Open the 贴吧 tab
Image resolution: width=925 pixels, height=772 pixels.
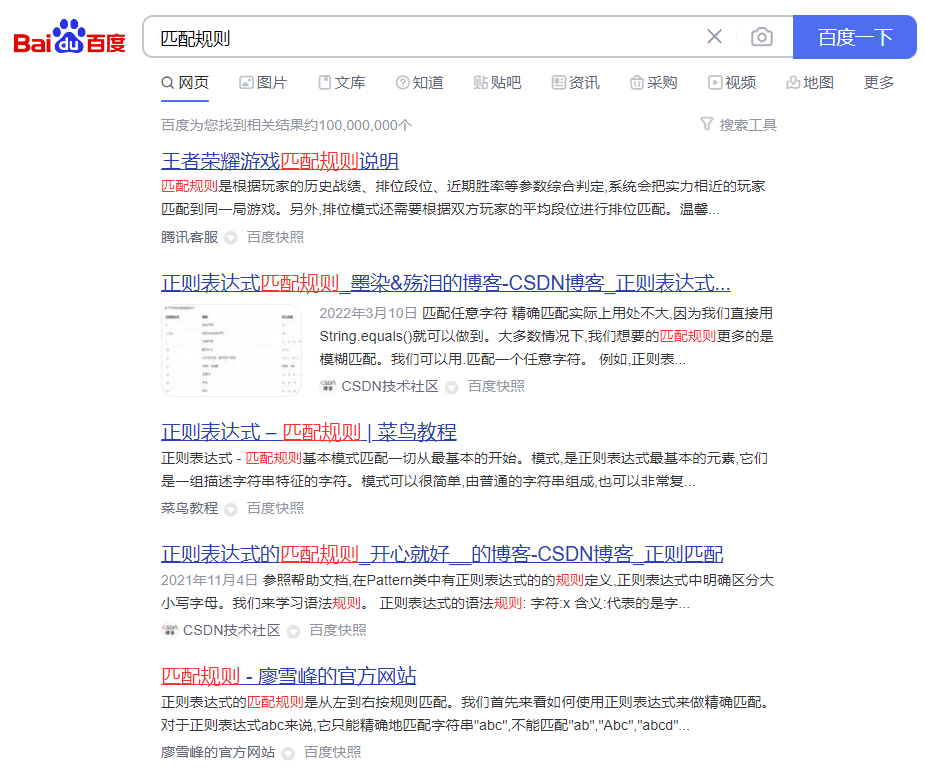(x=497, y=83)
